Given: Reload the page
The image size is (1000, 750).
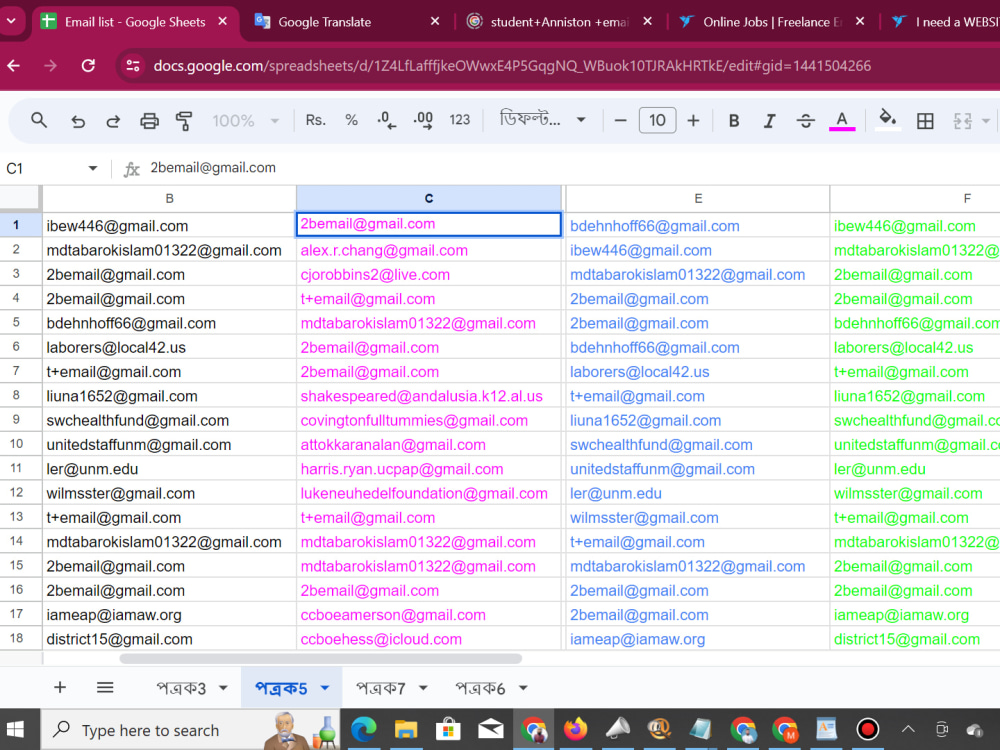Looking at the screenshot, I should [x=88, y=66].
